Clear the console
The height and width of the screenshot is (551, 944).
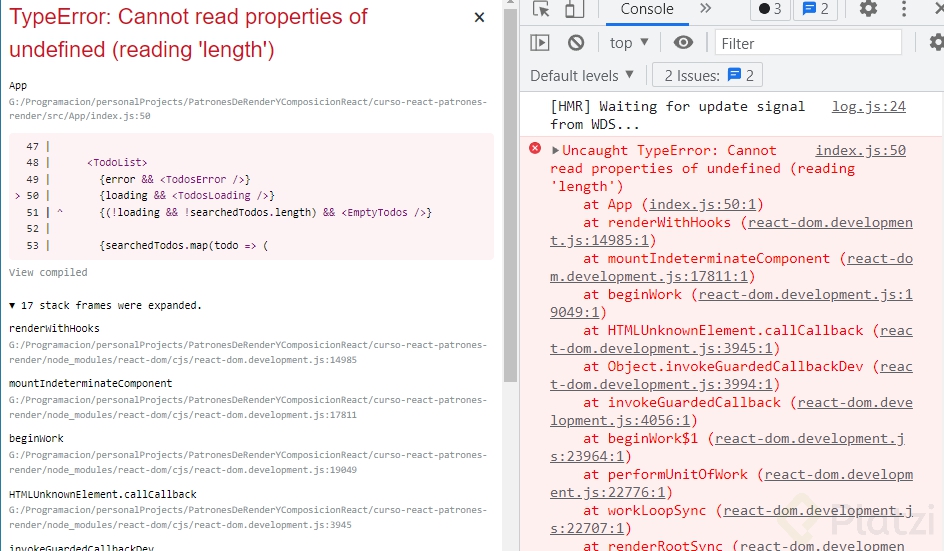click(x=576, y=43)
